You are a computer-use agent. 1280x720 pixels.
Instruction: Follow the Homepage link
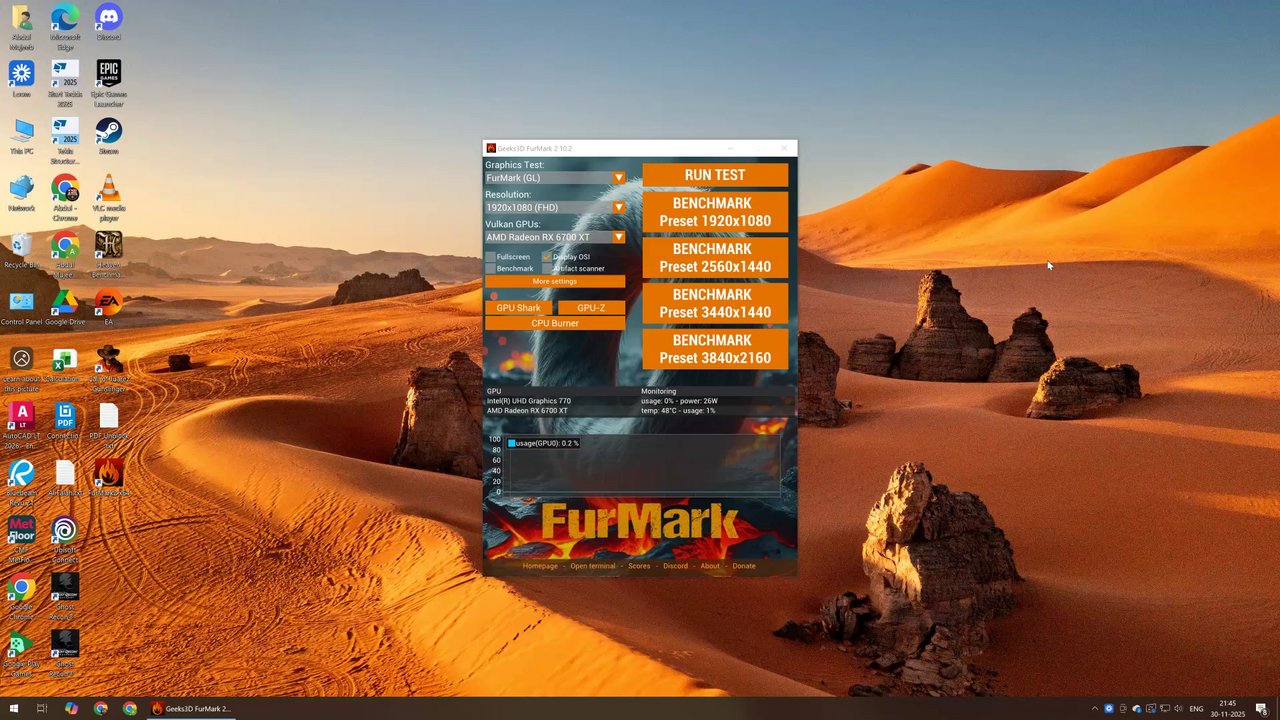(540, 566)
